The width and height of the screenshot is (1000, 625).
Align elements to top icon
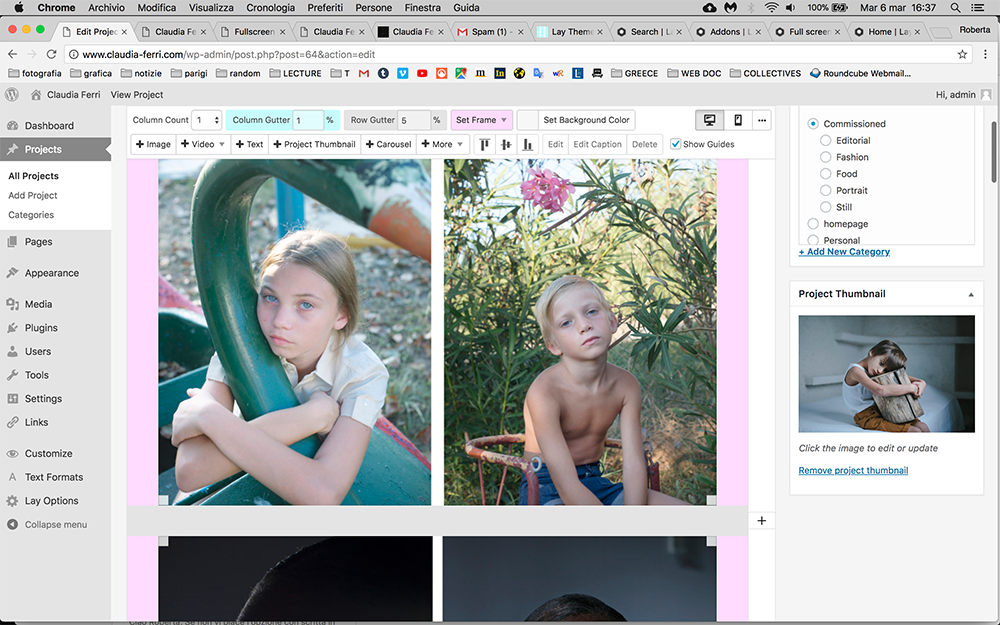tap(485, 144)
